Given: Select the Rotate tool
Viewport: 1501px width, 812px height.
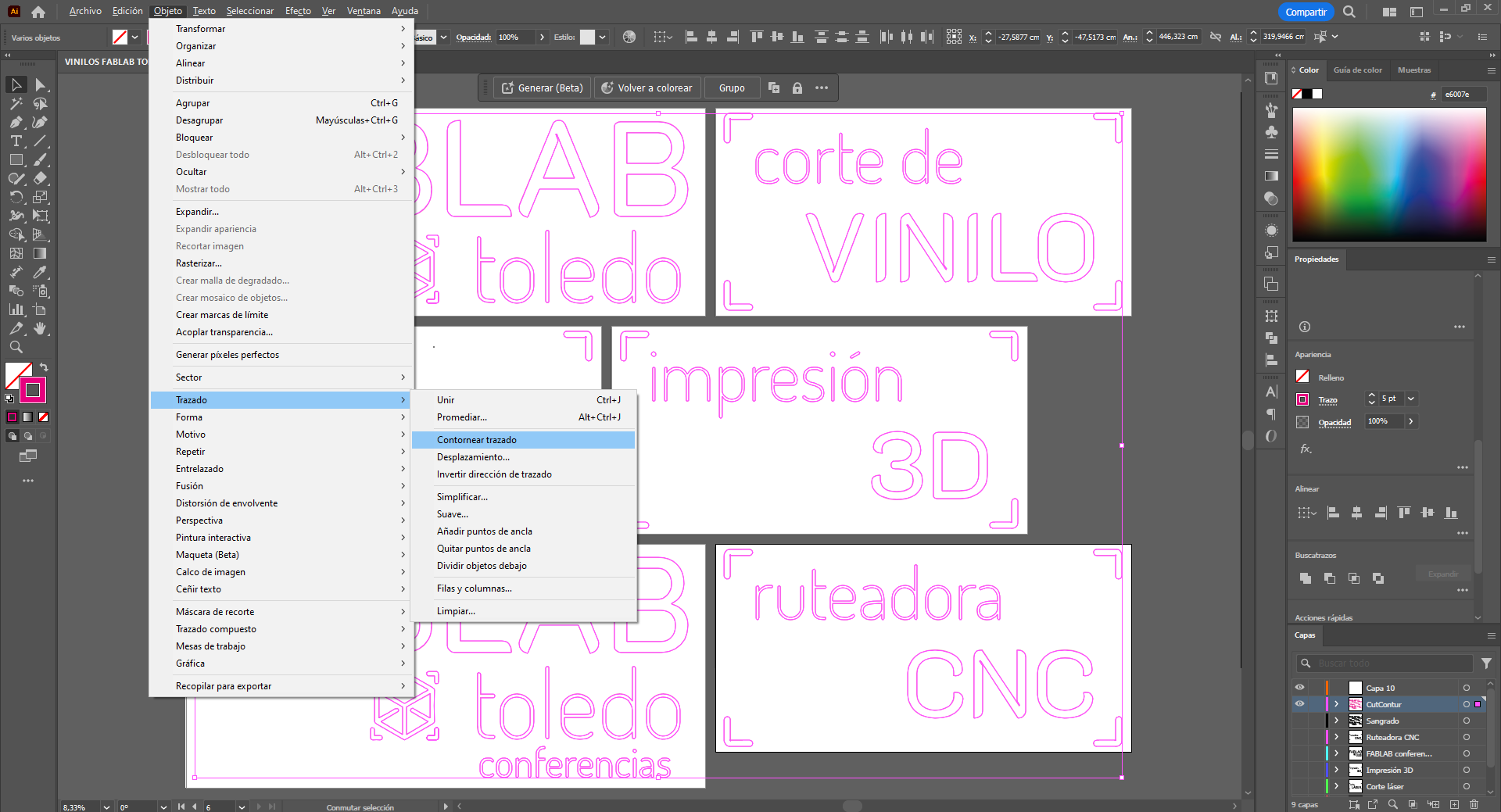Looking at the screenshot, I should pos(16,197).
